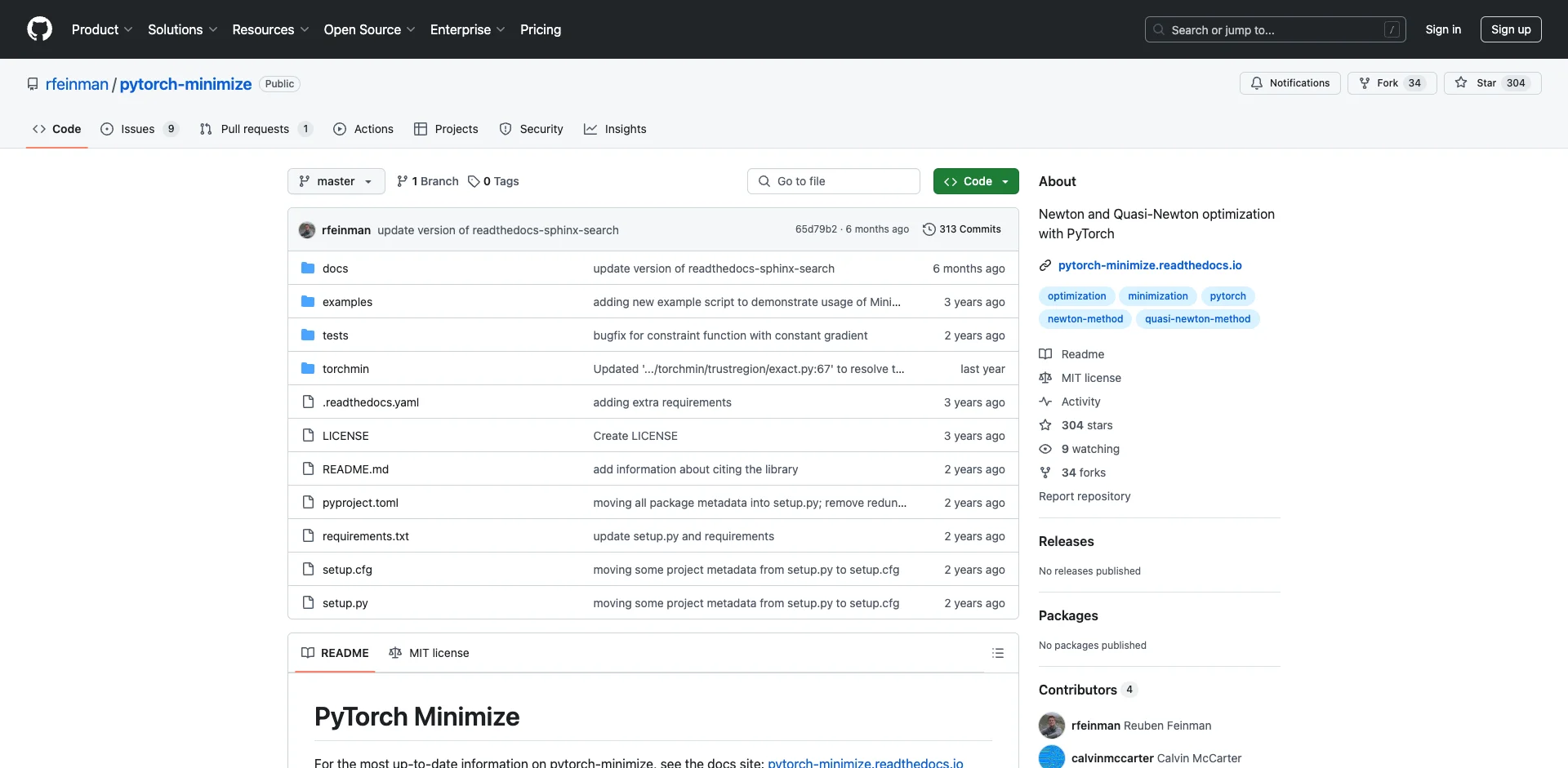
Task: Click the quasi-newton-method topic tag
Action: tap(1197, 319)
